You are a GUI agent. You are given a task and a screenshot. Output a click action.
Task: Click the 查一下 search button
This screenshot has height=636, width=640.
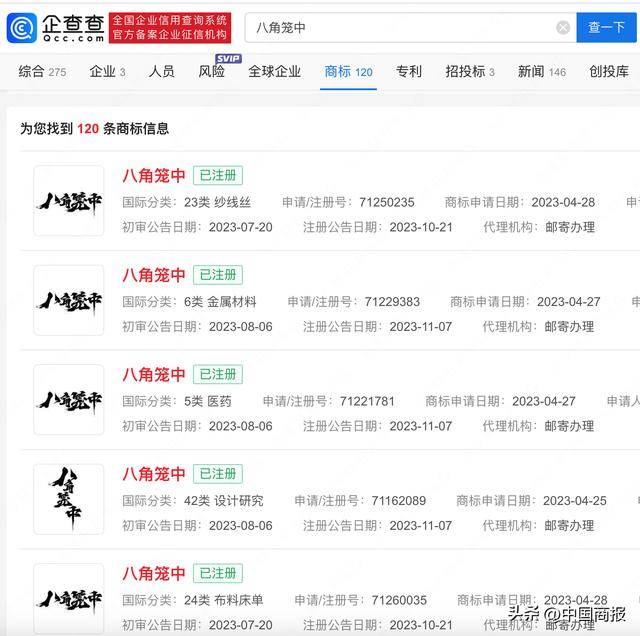pos(606,27)
